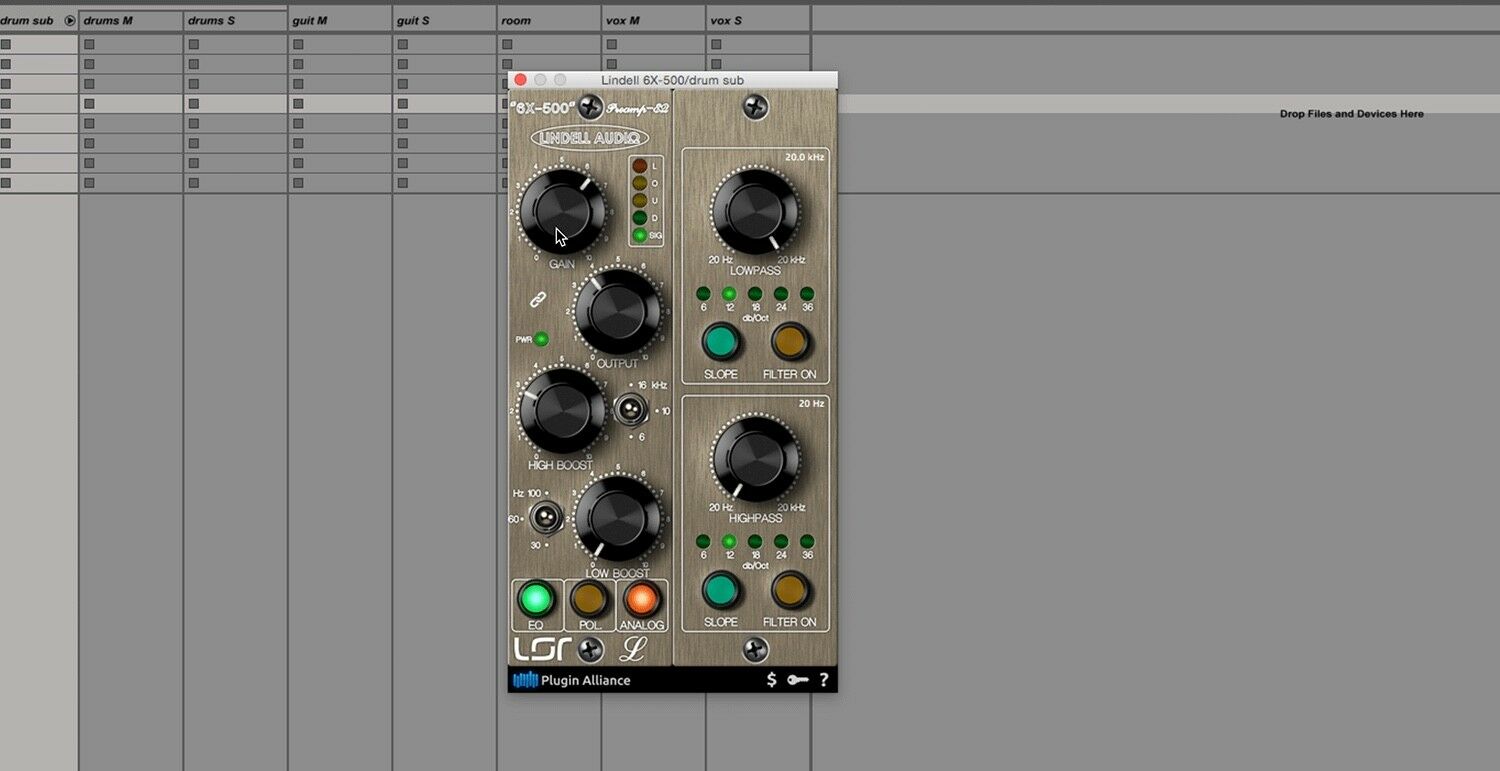The image size is (1500, 771).
Task: Click the 12 dB/Oct LED under Lowpass
Action: (729, 293)
